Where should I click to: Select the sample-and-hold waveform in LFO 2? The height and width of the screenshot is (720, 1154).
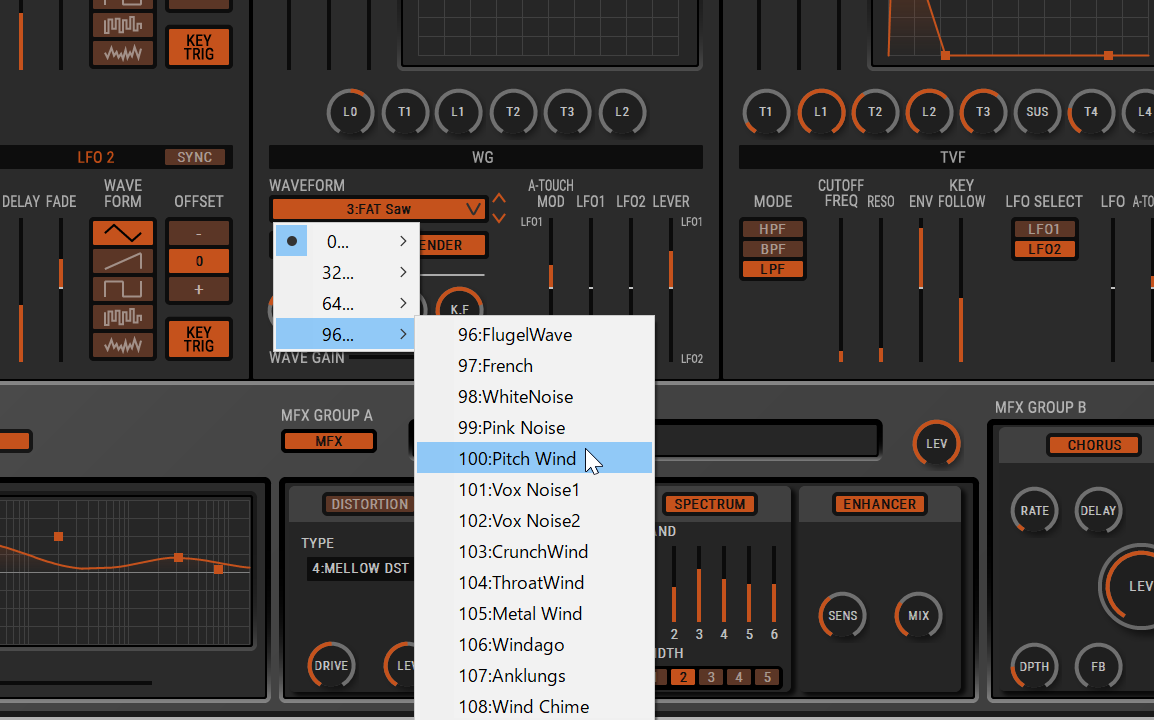coord(123,317)
